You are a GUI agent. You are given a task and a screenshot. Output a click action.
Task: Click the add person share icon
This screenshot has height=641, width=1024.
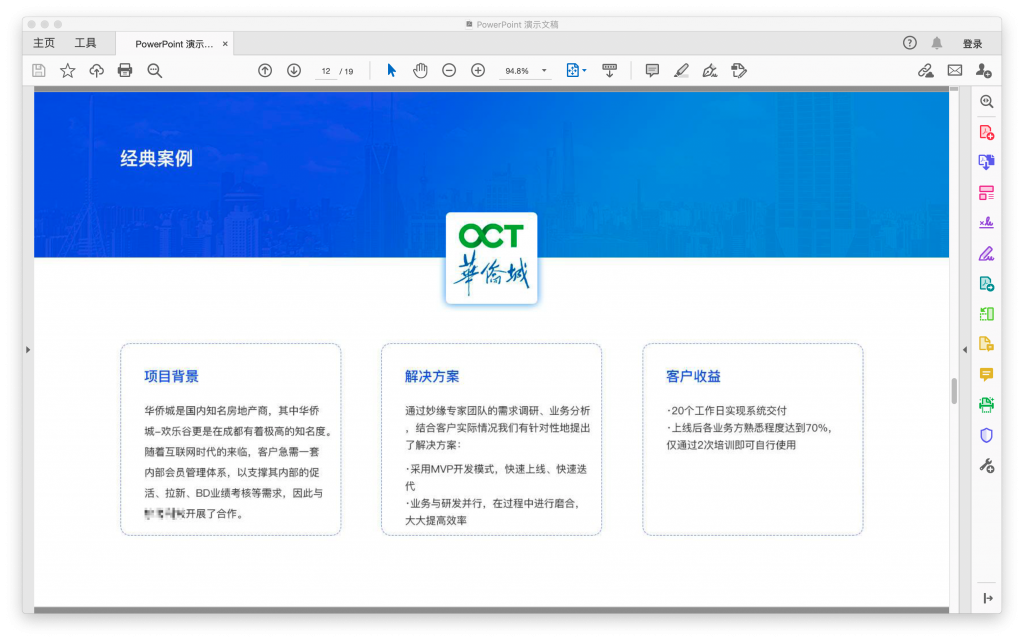coord(984,70)
